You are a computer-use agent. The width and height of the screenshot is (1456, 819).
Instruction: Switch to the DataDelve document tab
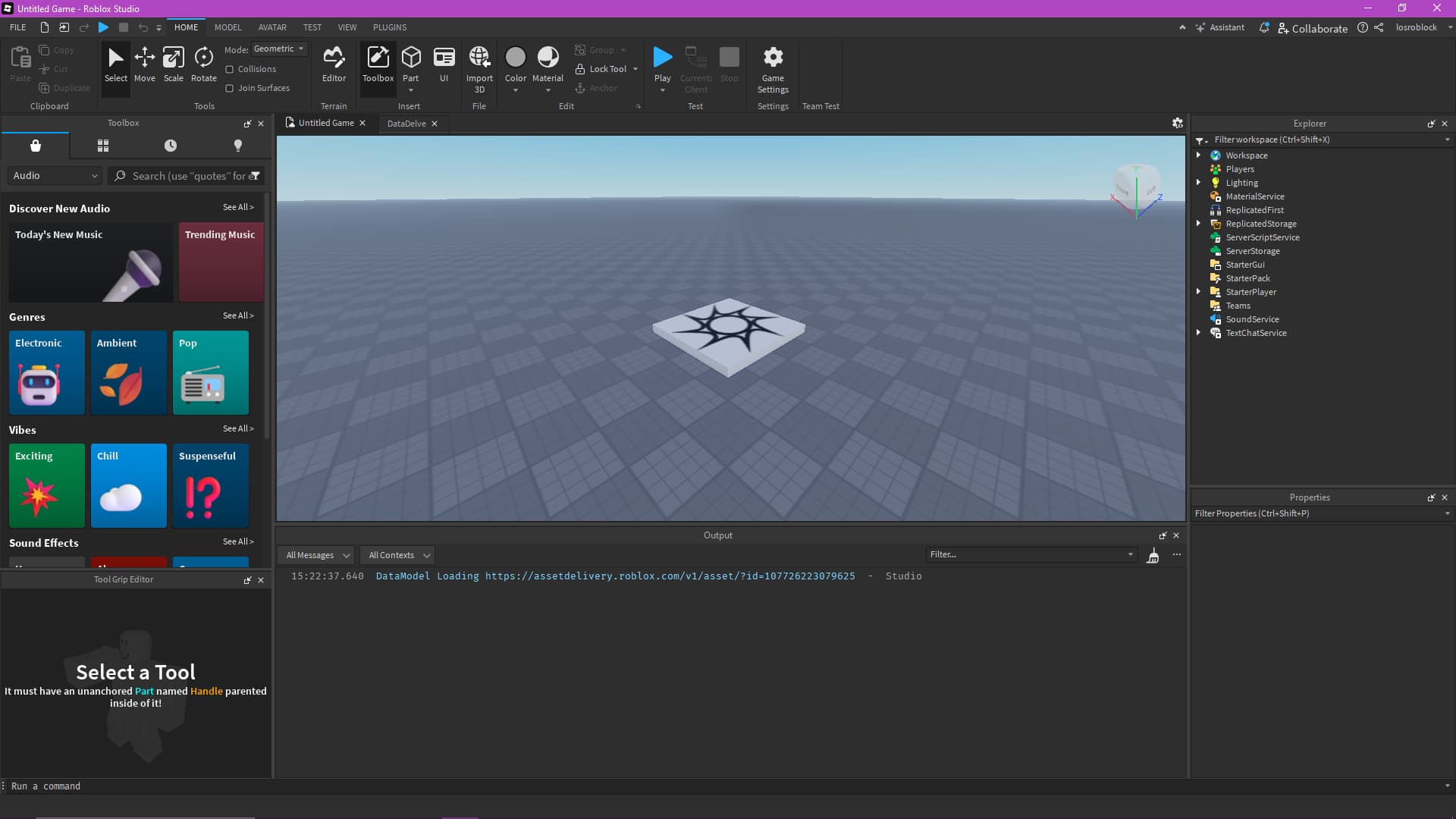click(x=406, y=124)
